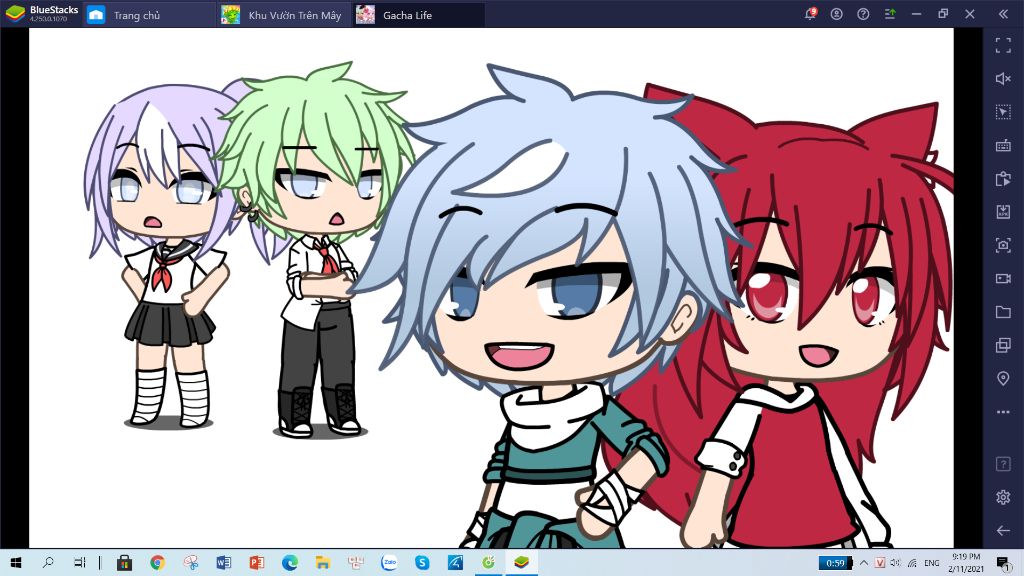Open taskbar volume control

point(895,562)
